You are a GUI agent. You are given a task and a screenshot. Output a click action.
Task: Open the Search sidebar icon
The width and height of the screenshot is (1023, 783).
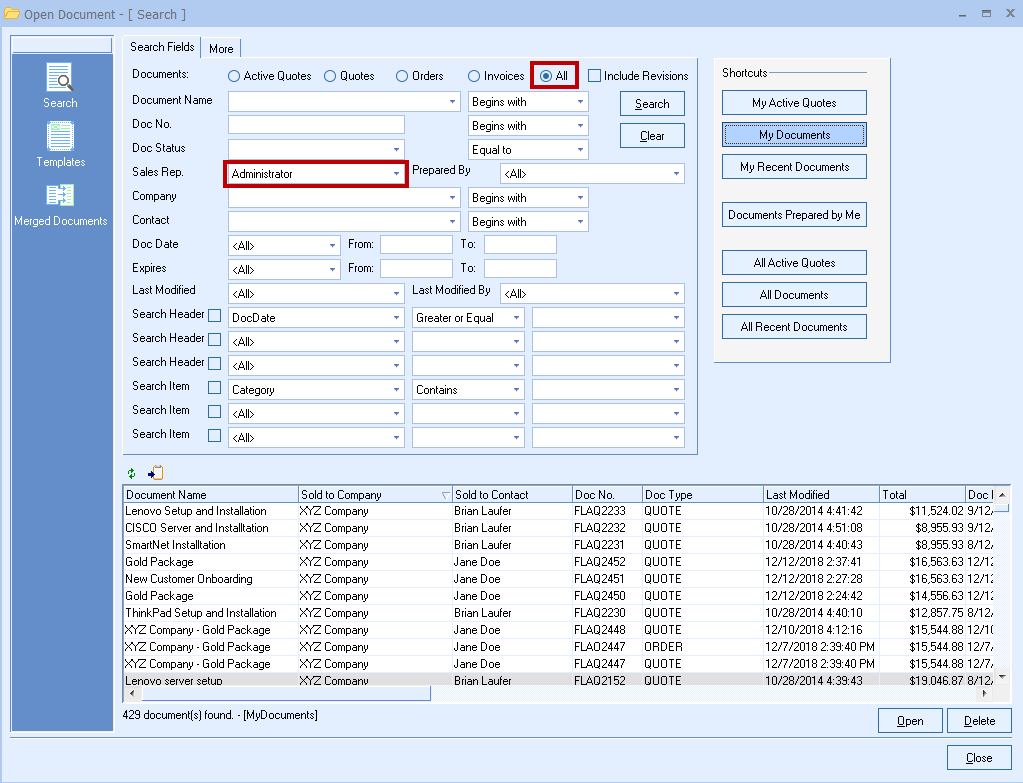click(59, 78)
